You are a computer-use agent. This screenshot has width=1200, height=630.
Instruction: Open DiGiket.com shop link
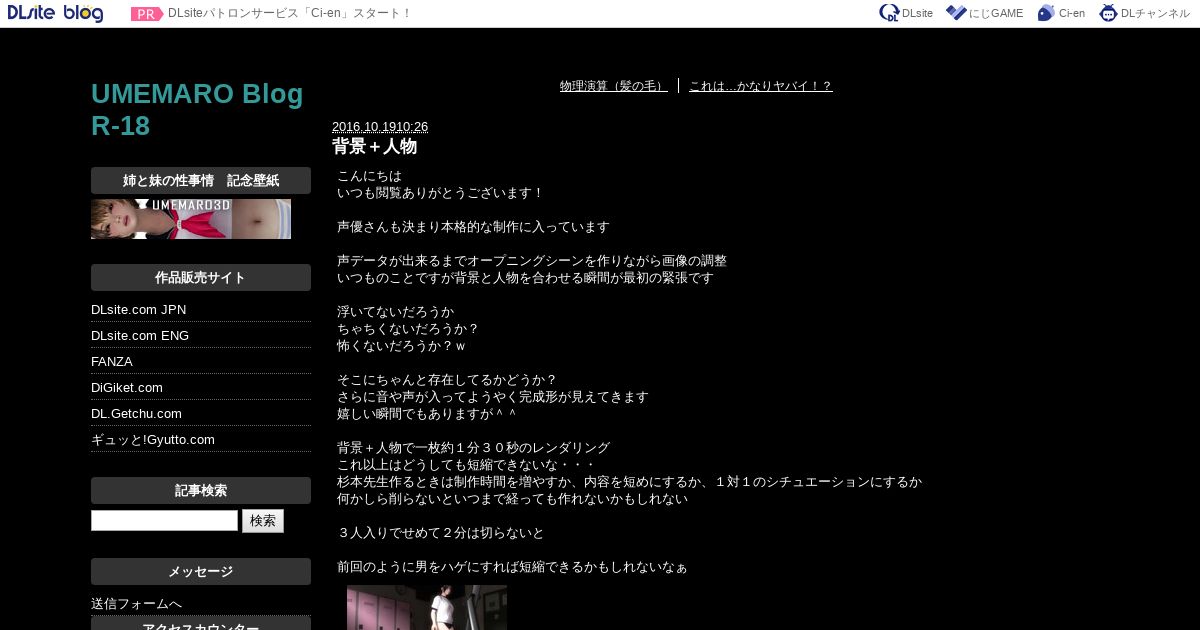pyautogui.click(x=127, y=388)
